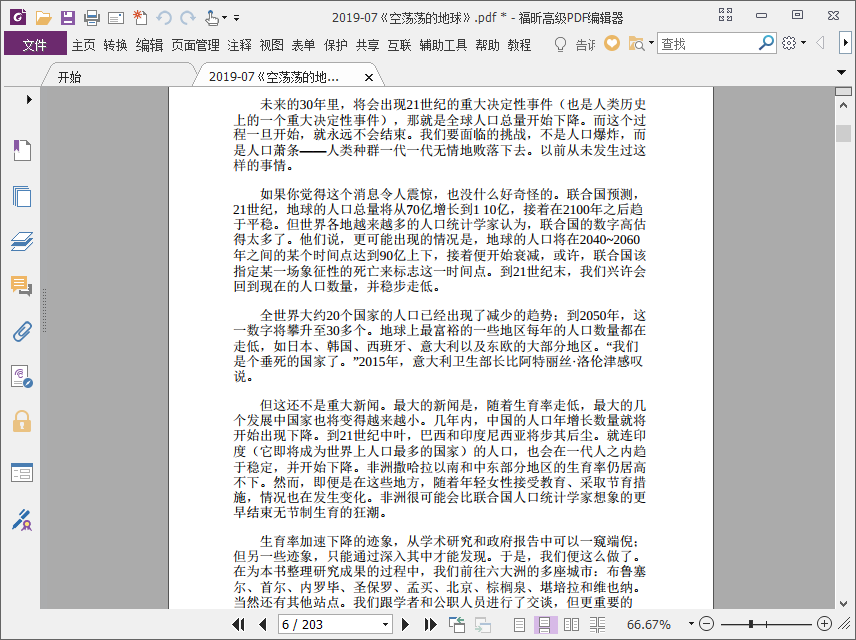Switch to the 转换 ribbon tab
This screenshot has height=640, width=856.
(115, 45)
